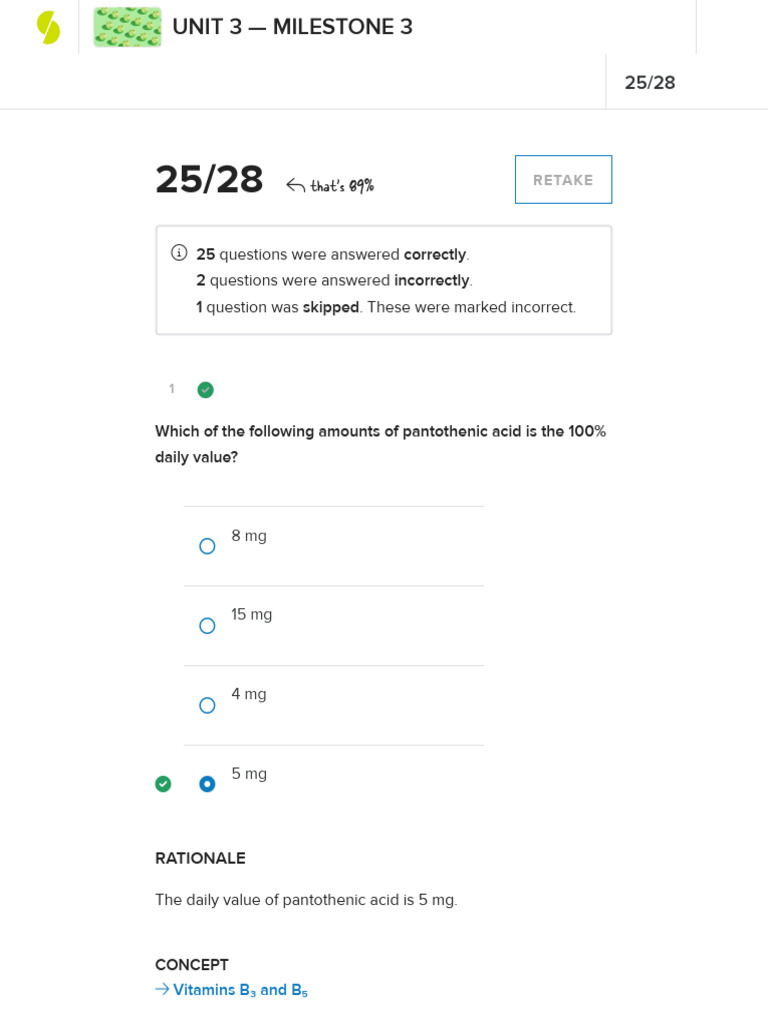Click the handwritten arrow next to score

pyautogui.click(x=295, y=185)
